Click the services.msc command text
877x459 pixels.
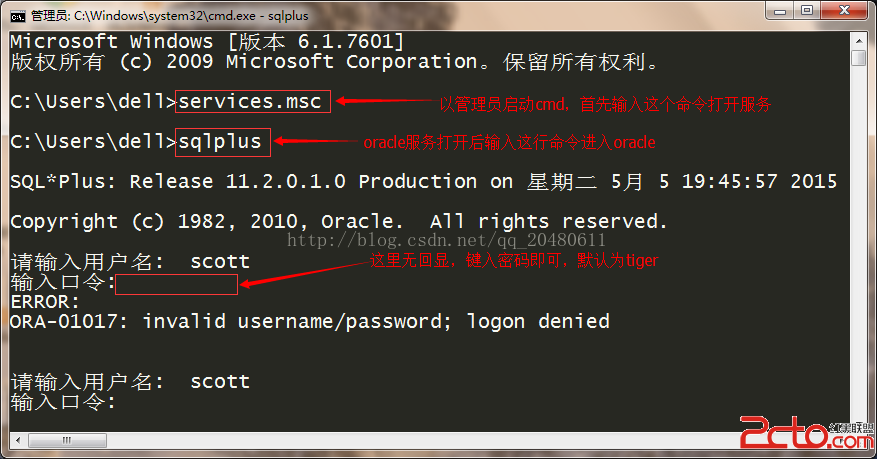click(250, 101)
